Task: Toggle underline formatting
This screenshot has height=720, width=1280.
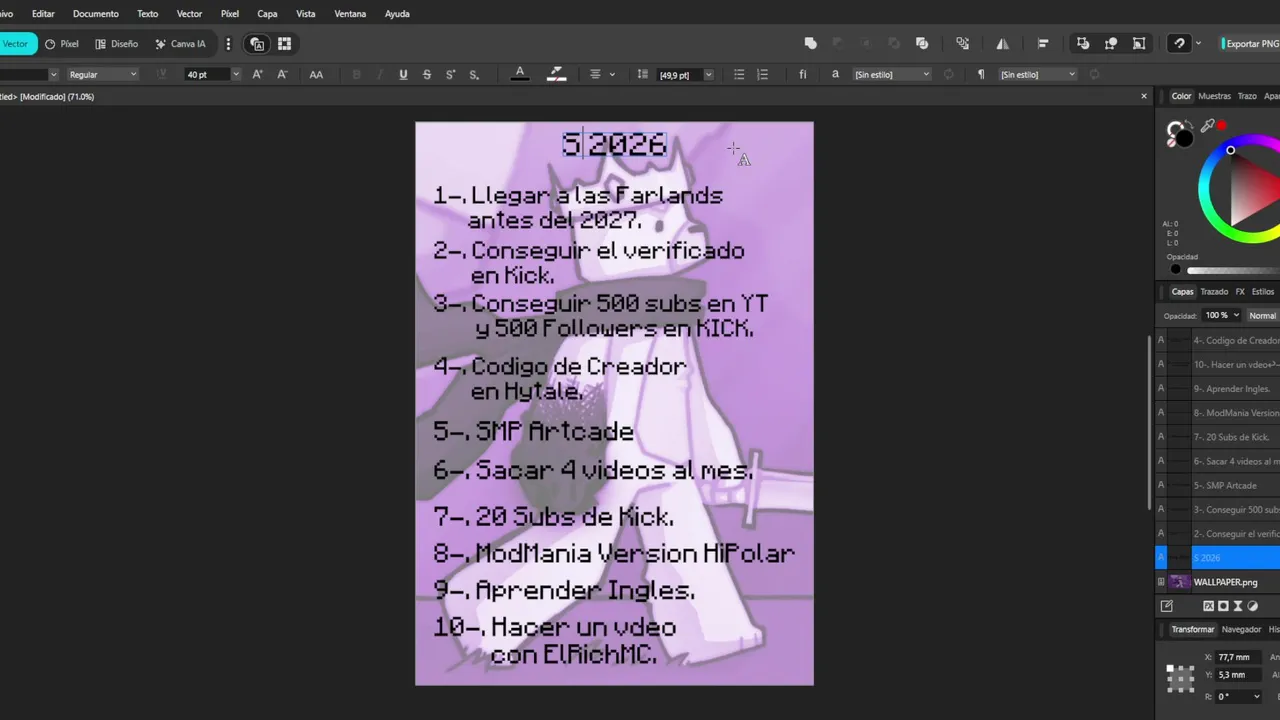Action: tap(403, 74)
